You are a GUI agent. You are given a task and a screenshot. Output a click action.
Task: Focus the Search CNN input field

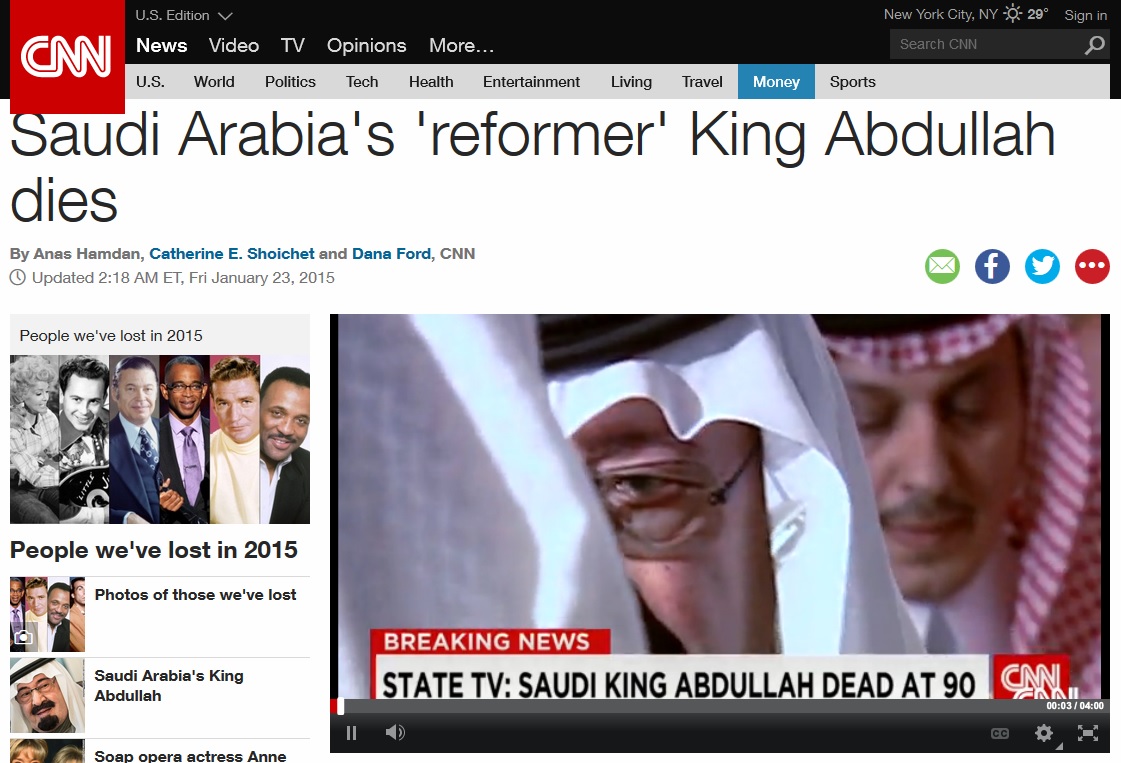[985, 44]
